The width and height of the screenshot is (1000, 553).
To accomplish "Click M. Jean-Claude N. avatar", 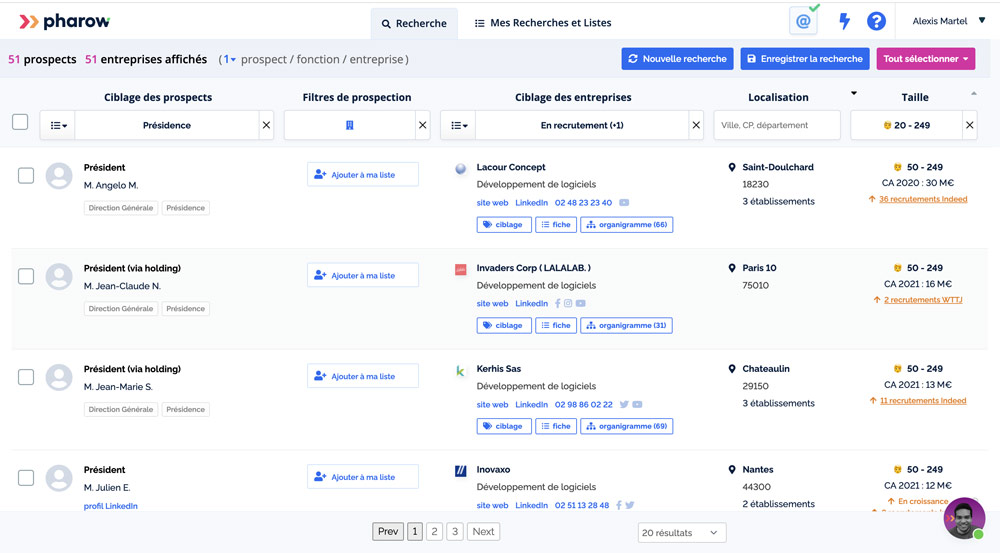I will coord(59,276).
